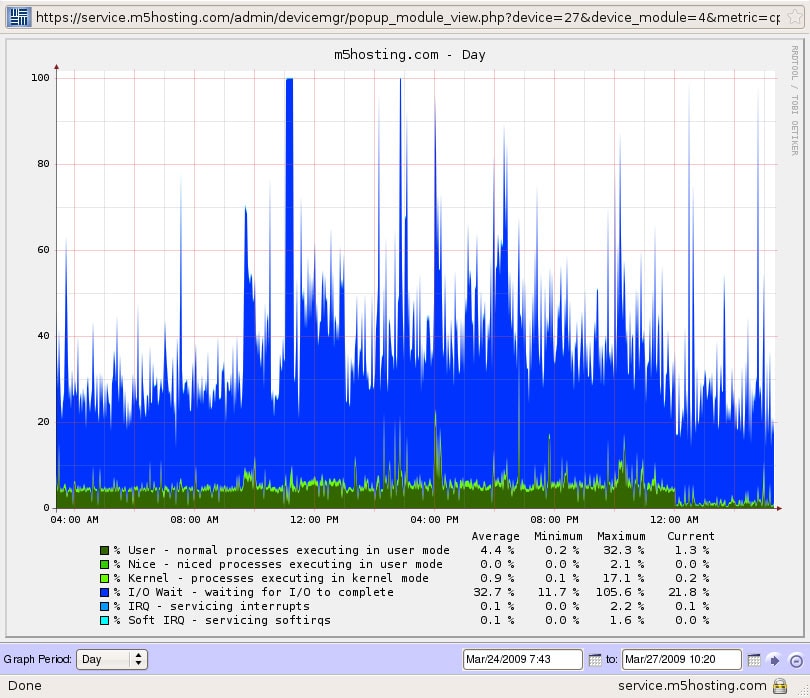Viewport: 810px width, 698px height.
Task: Click the start date field Mar/24/2009 7:43
Action: pyautogui.click(x=522, y=659)
